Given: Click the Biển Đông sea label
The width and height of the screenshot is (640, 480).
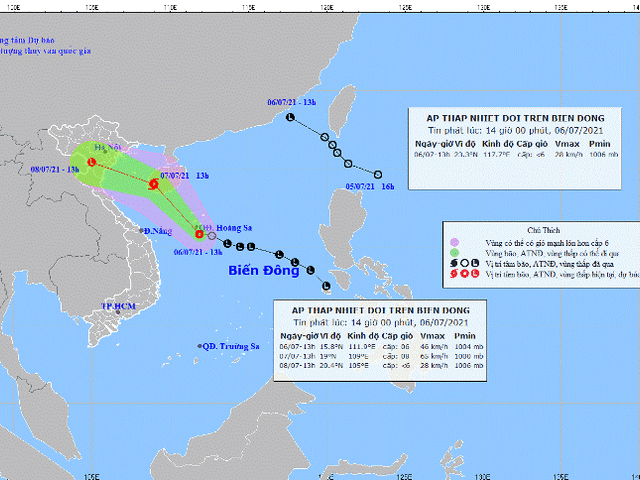Looking at the screenshot, I should coord(263,271).
